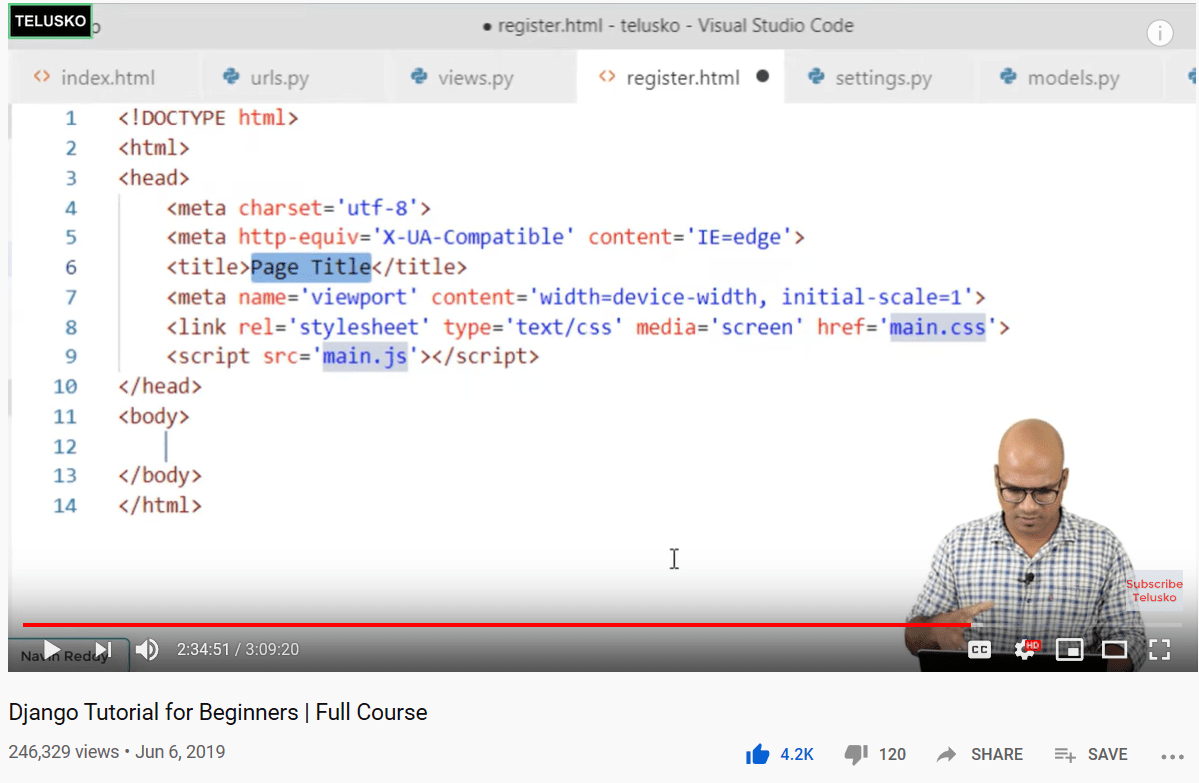1199x783 pixels.
Task: Click Python icon on views.py tab
Action: pyautogui.click(x=419, y=76)
